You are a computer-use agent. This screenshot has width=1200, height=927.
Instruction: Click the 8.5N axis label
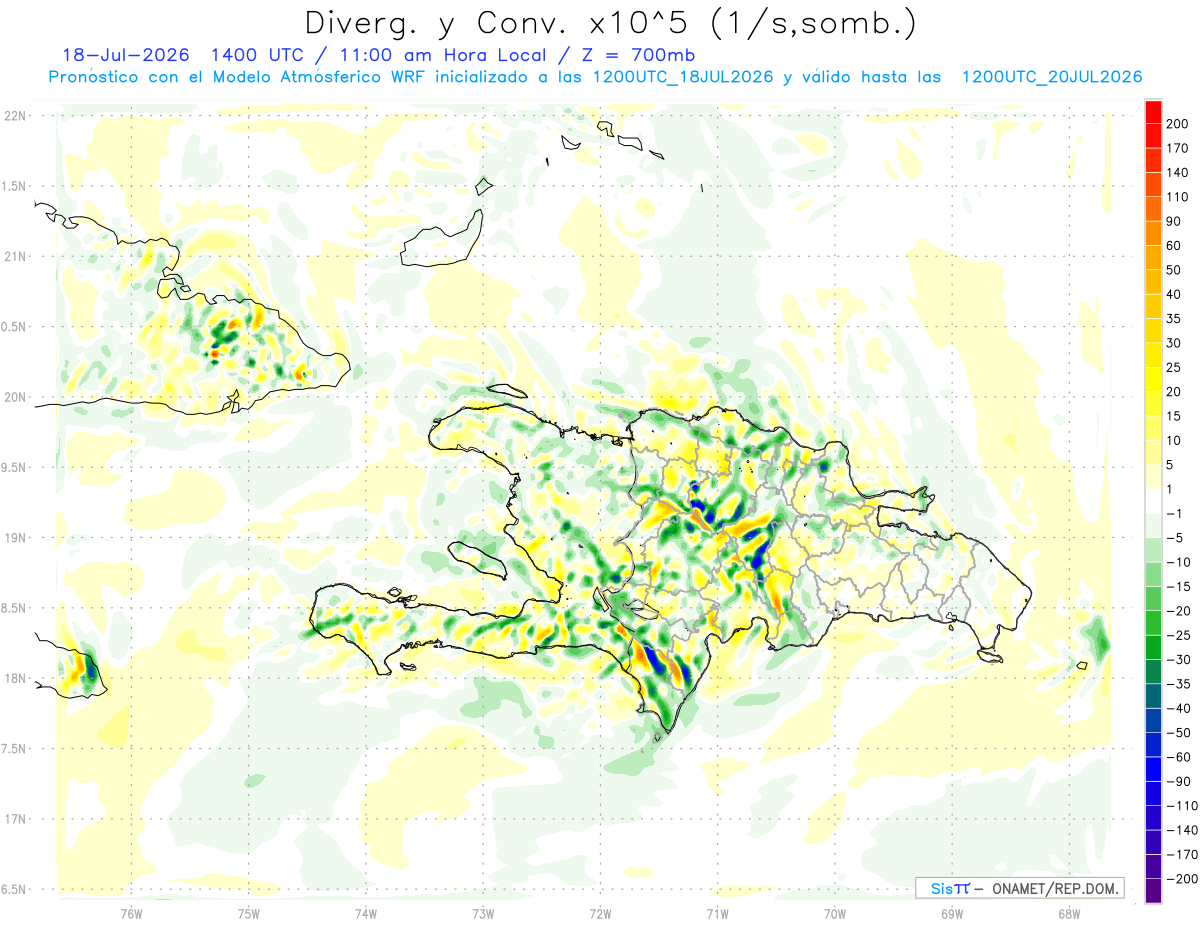point(14,608)
